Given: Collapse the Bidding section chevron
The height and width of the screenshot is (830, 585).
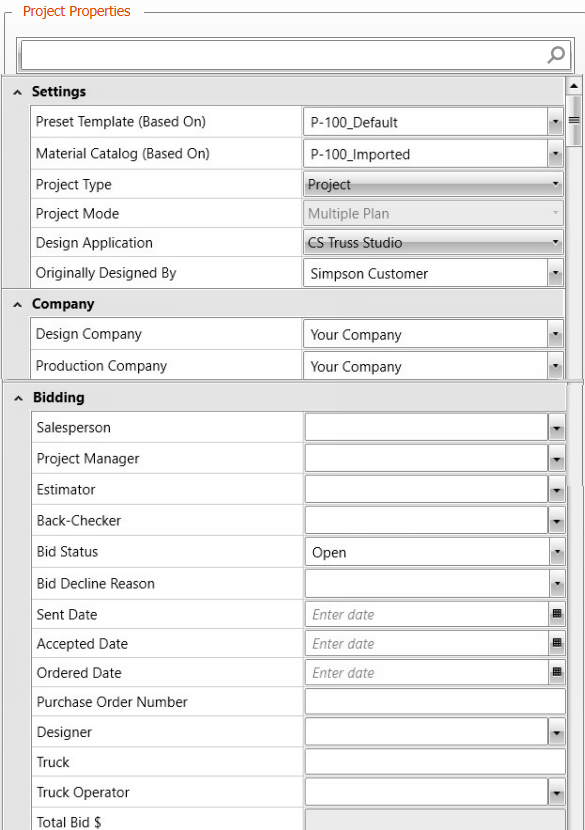Looking at the screenshot, I should coord(19,398).
